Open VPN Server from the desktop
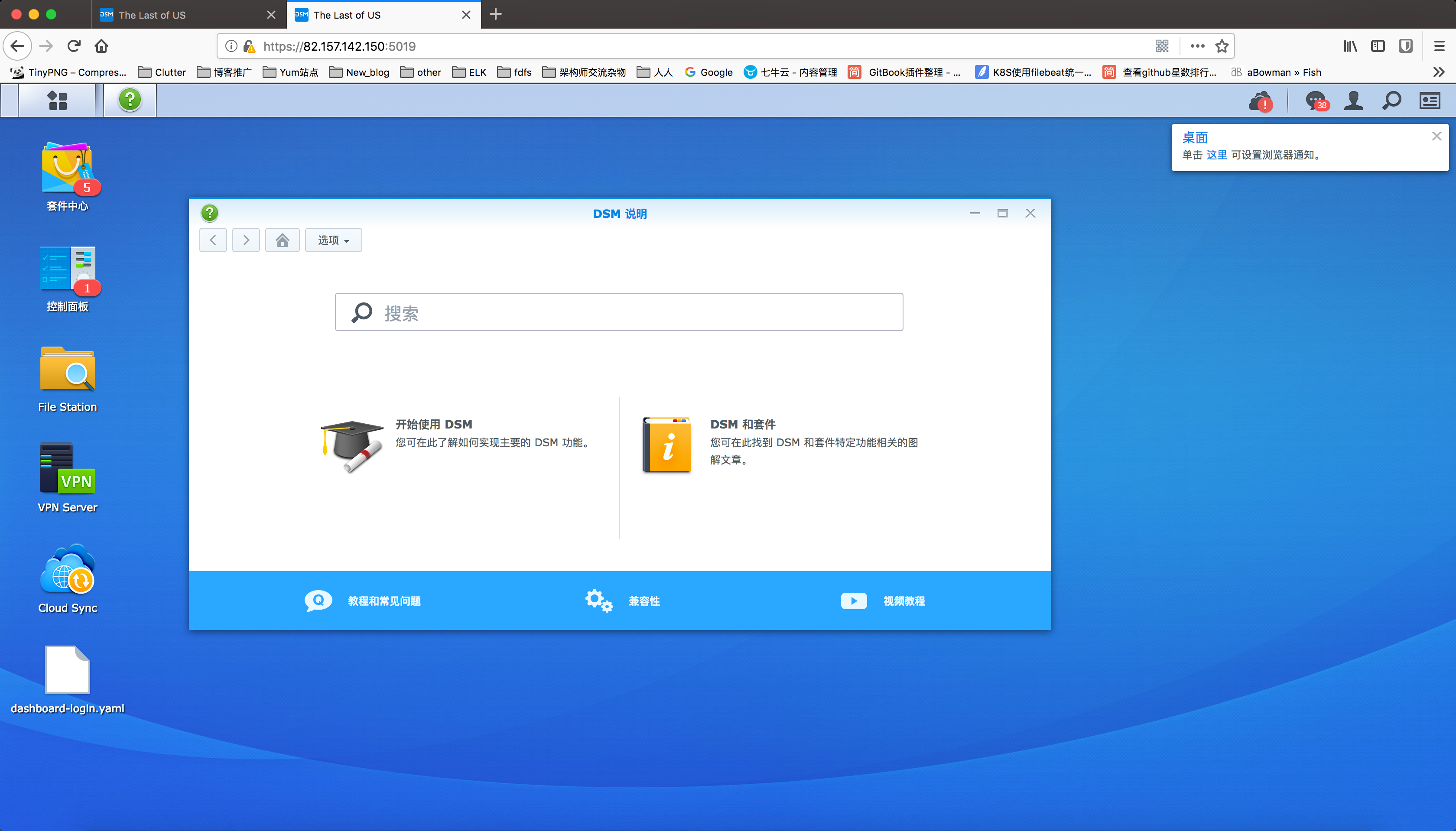Image resolution: width=1456 pixels, height=831 pixels. pyautogui.click(x=67, y=468)
